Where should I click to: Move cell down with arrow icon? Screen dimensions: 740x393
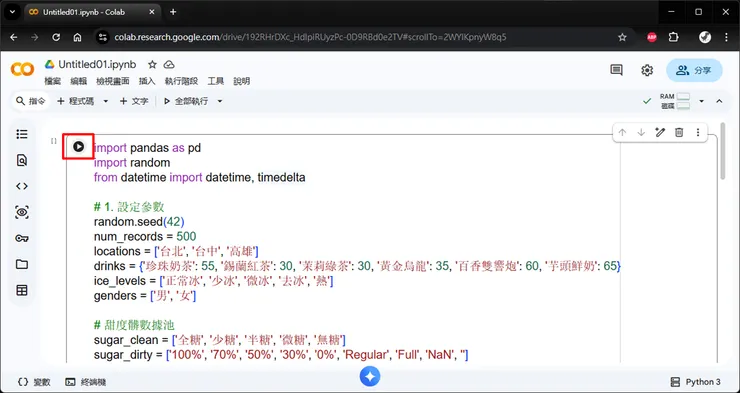641,133
